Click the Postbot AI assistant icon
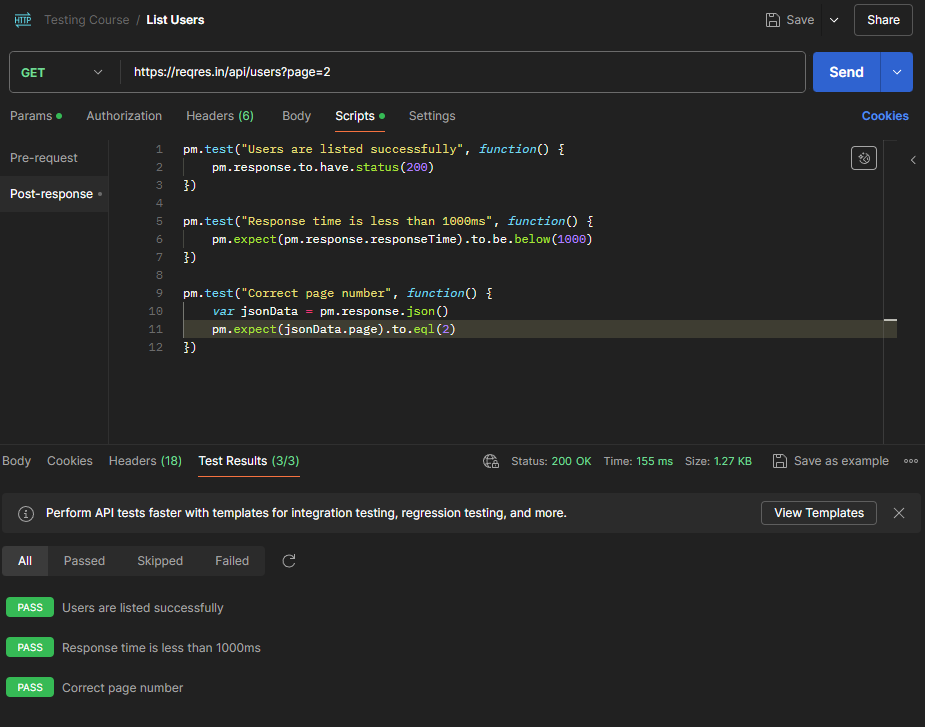This screenshot has width=925, height=727. pos(864,158)
